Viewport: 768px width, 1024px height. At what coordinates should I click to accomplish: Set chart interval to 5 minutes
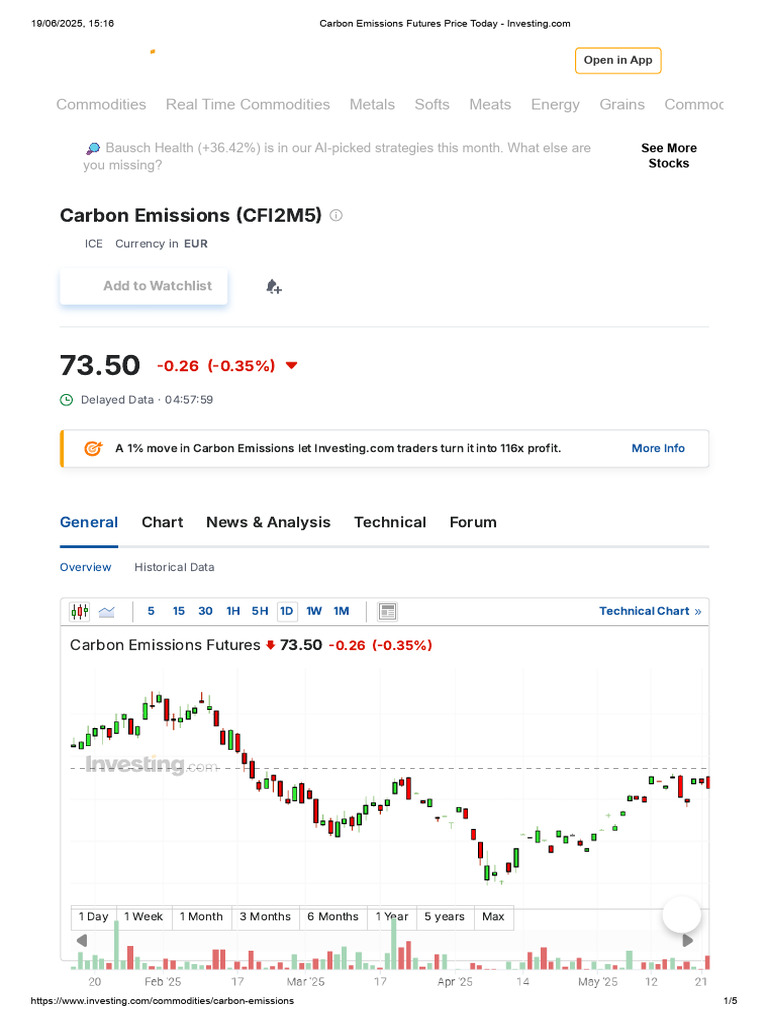pyautogui.click(x=151, y=611)
